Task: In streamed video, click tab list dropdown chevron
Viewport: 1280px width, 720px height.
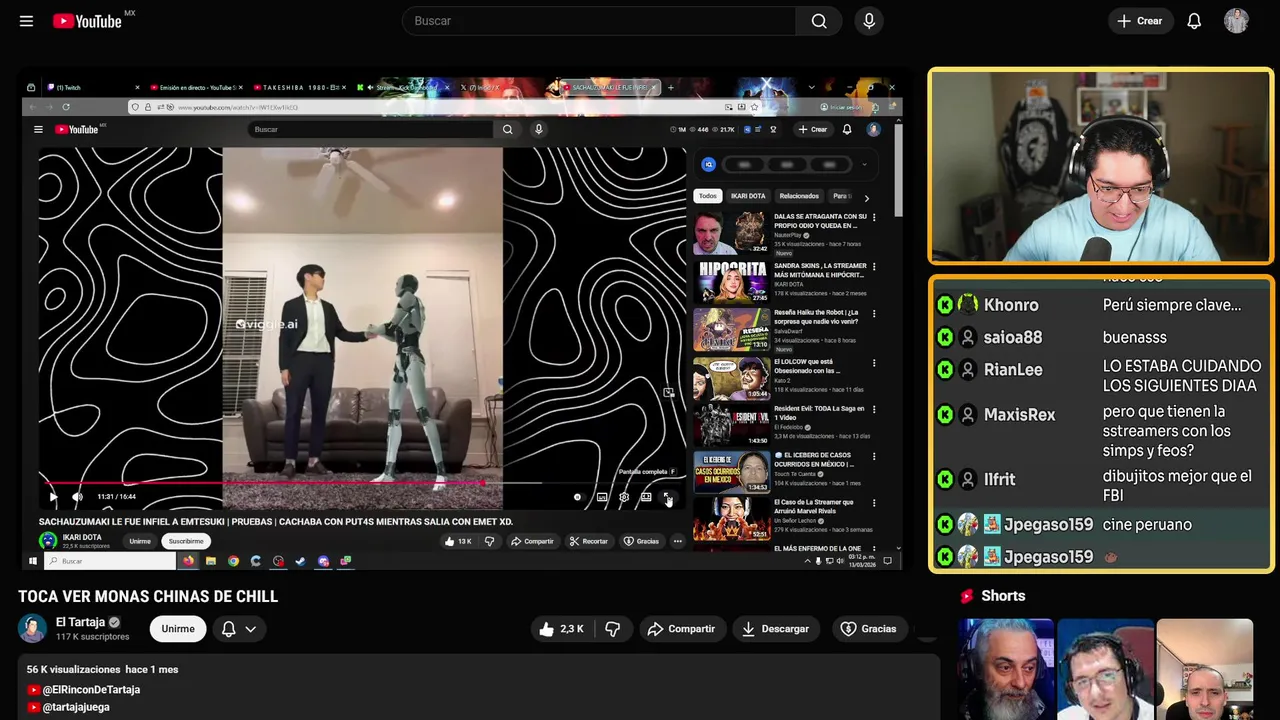Action: (811, 87)
